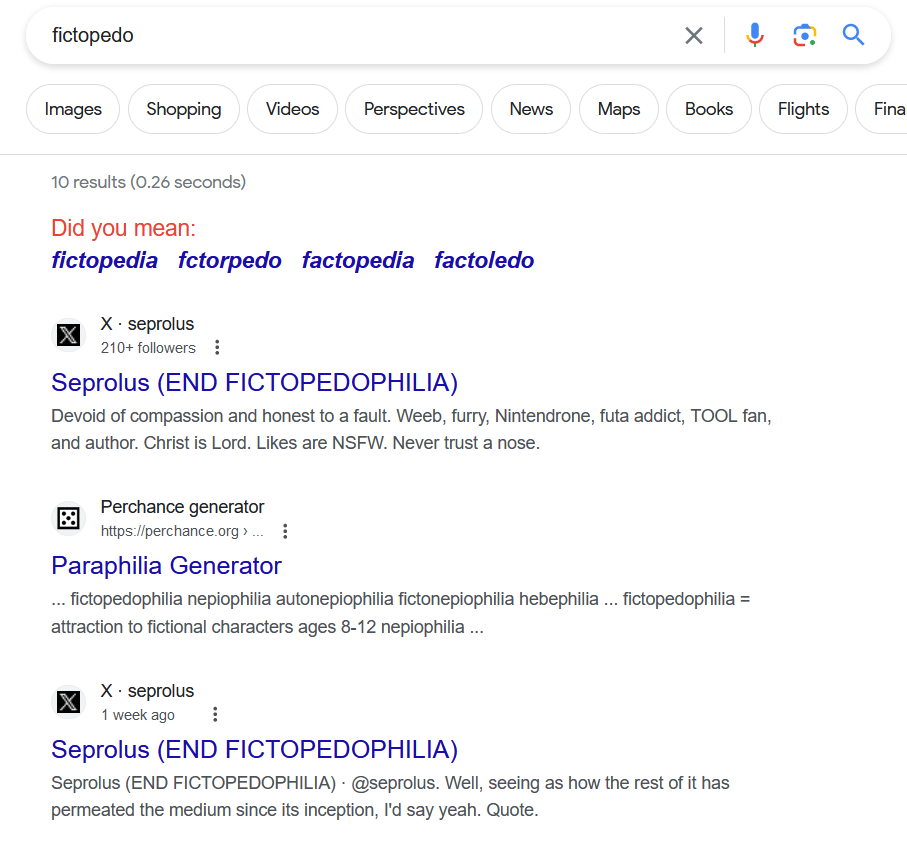Switch to the Videos filter
907x846 pixels.
[x=292, y=109]
